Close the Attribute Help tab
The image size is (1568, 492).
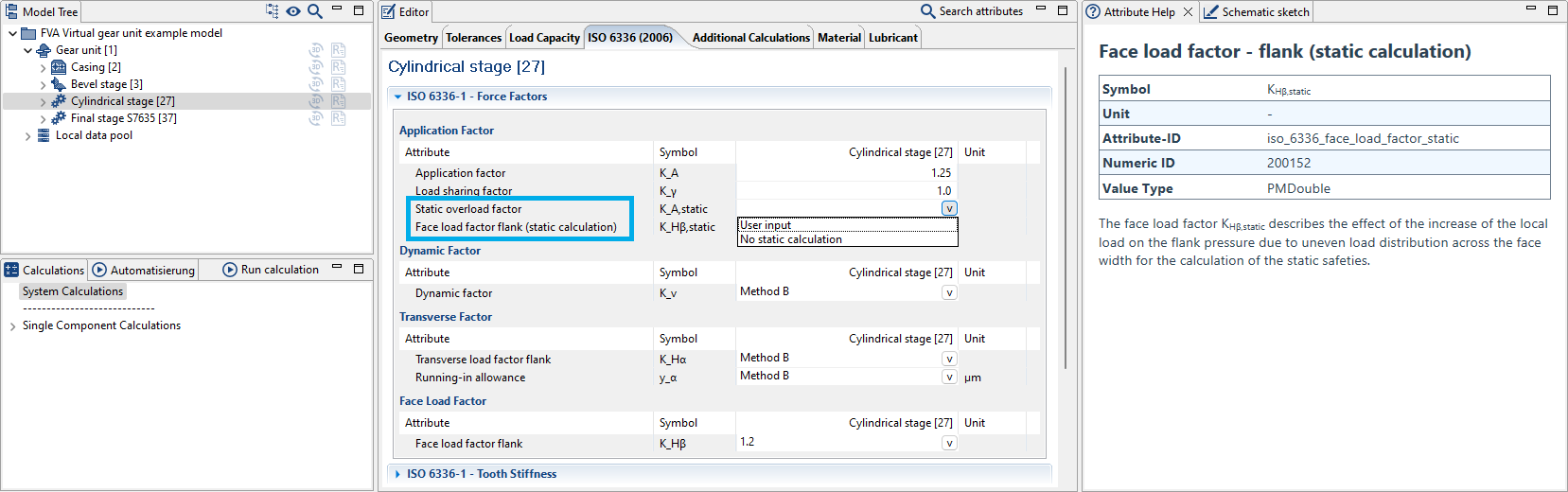[x=1188, y=12]
